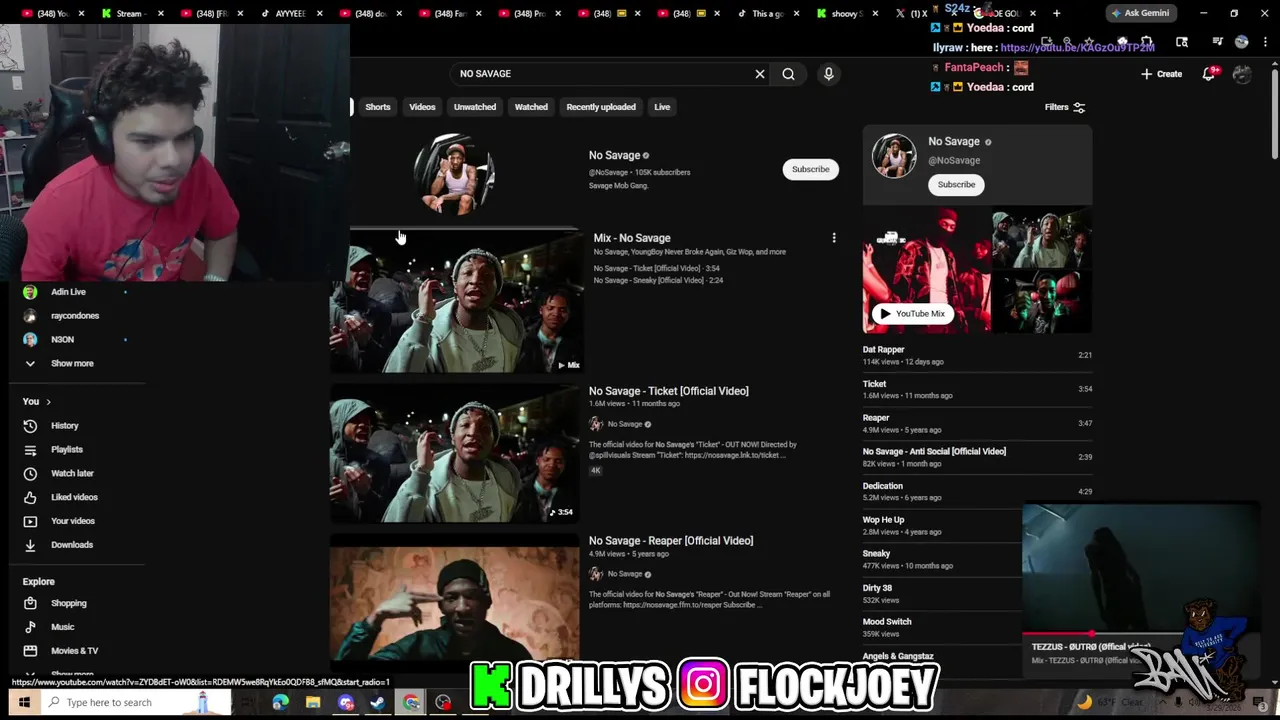Screen dimensions: 1280x720
Task: Click Ask Gemini button
Action: (x=1140, y=13)
